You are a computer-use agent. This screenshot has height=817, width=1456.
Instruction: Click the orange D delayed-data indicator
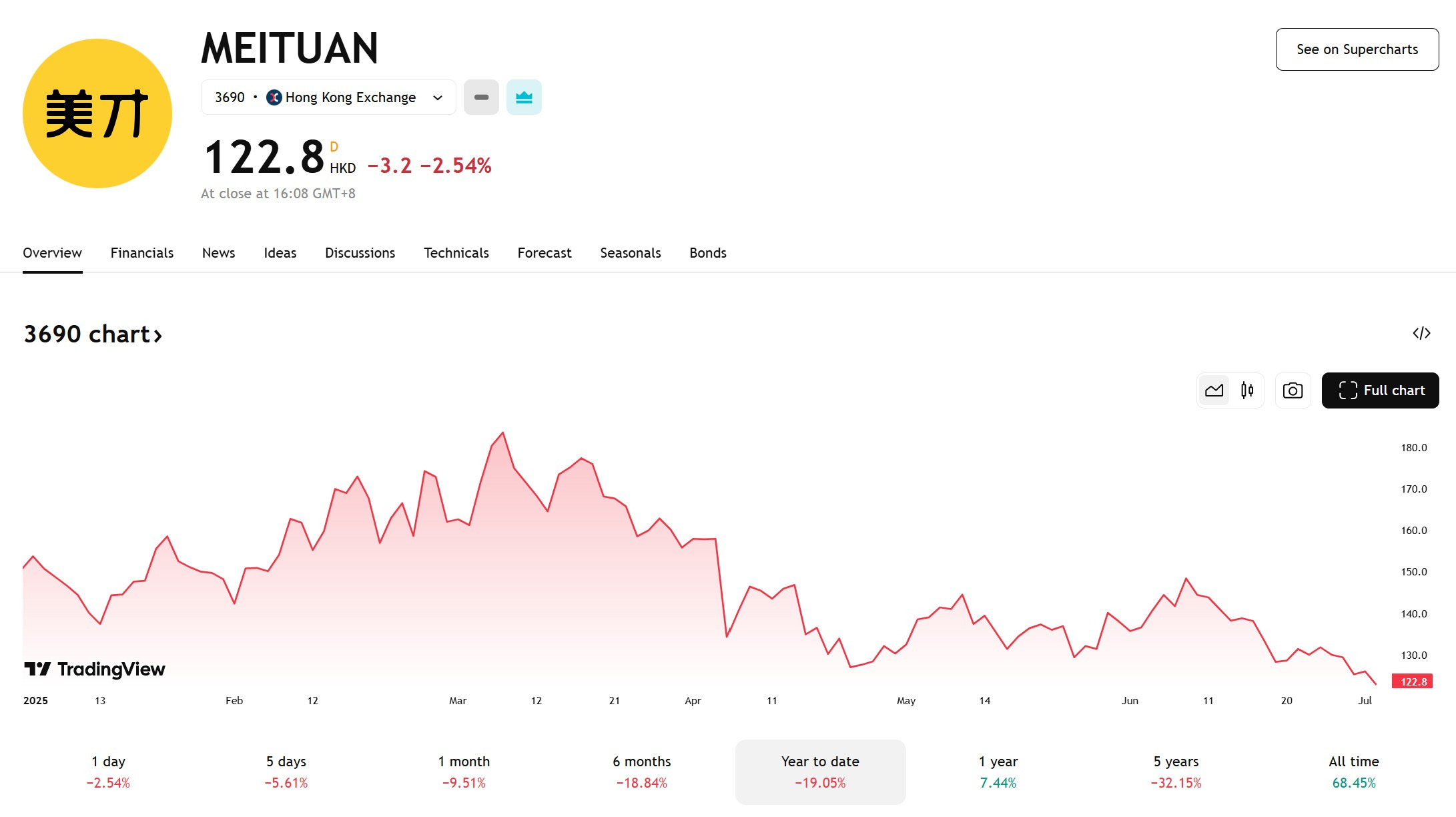click(334, 147)
